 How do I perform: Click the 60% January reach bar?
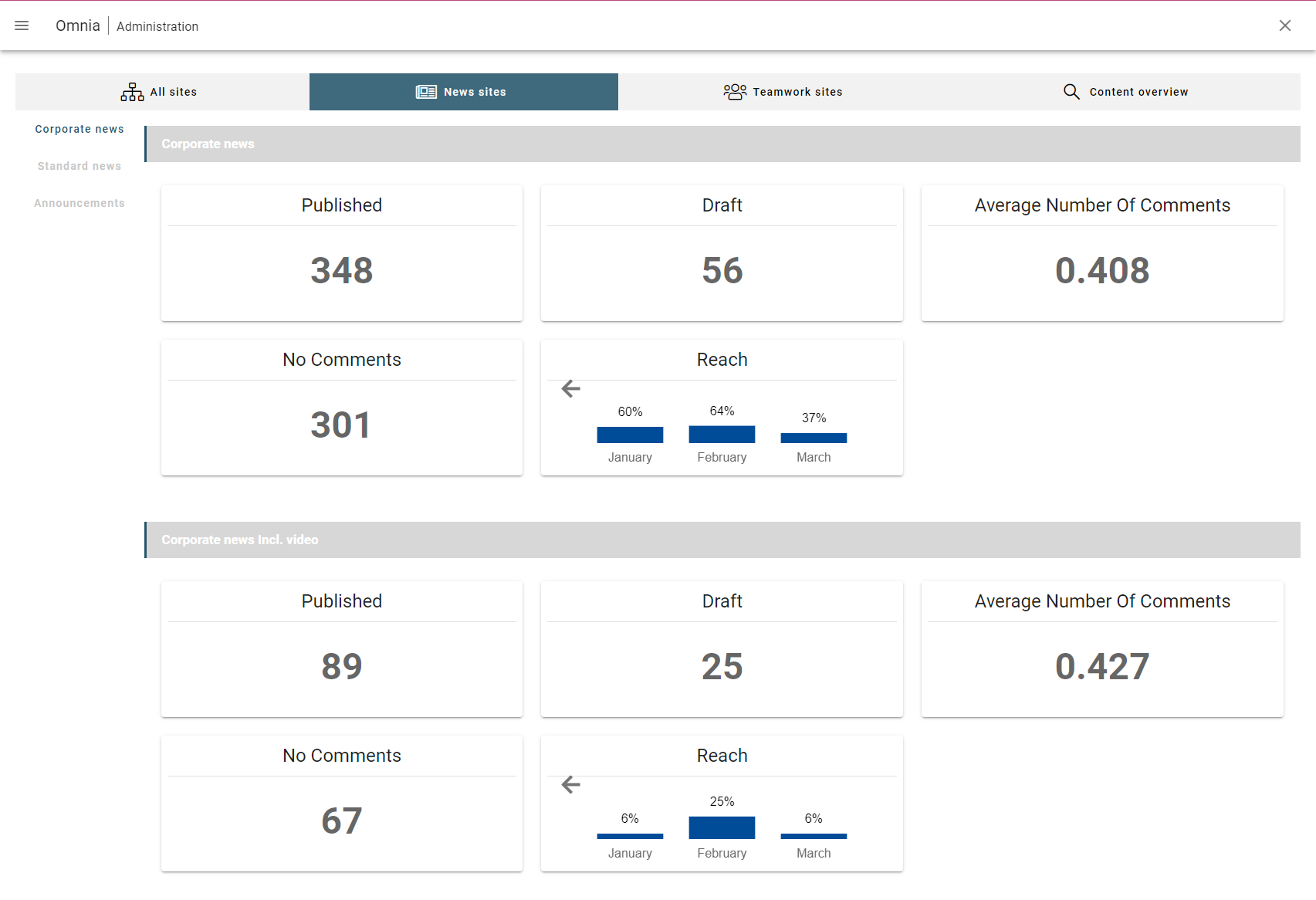click(630, 435)
